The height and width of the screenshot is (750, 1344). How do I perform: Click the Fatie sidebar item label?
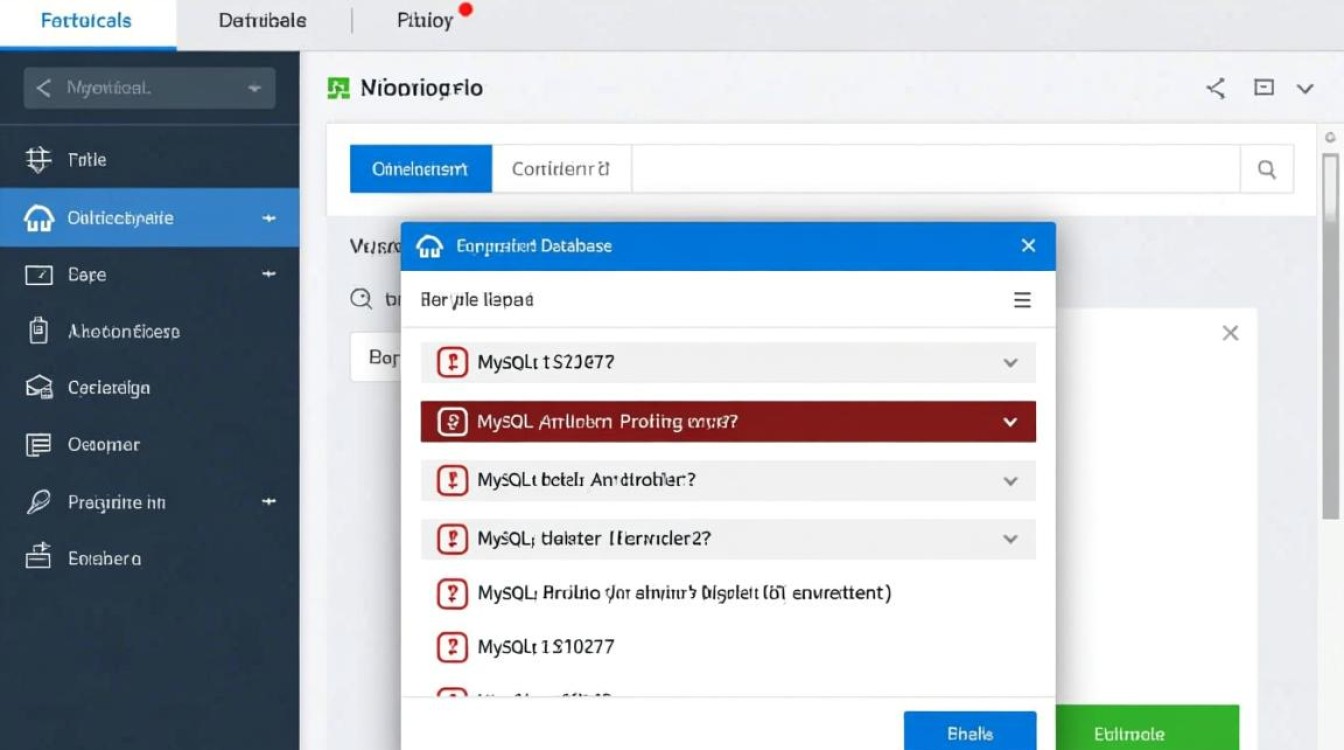coord(87,159)
